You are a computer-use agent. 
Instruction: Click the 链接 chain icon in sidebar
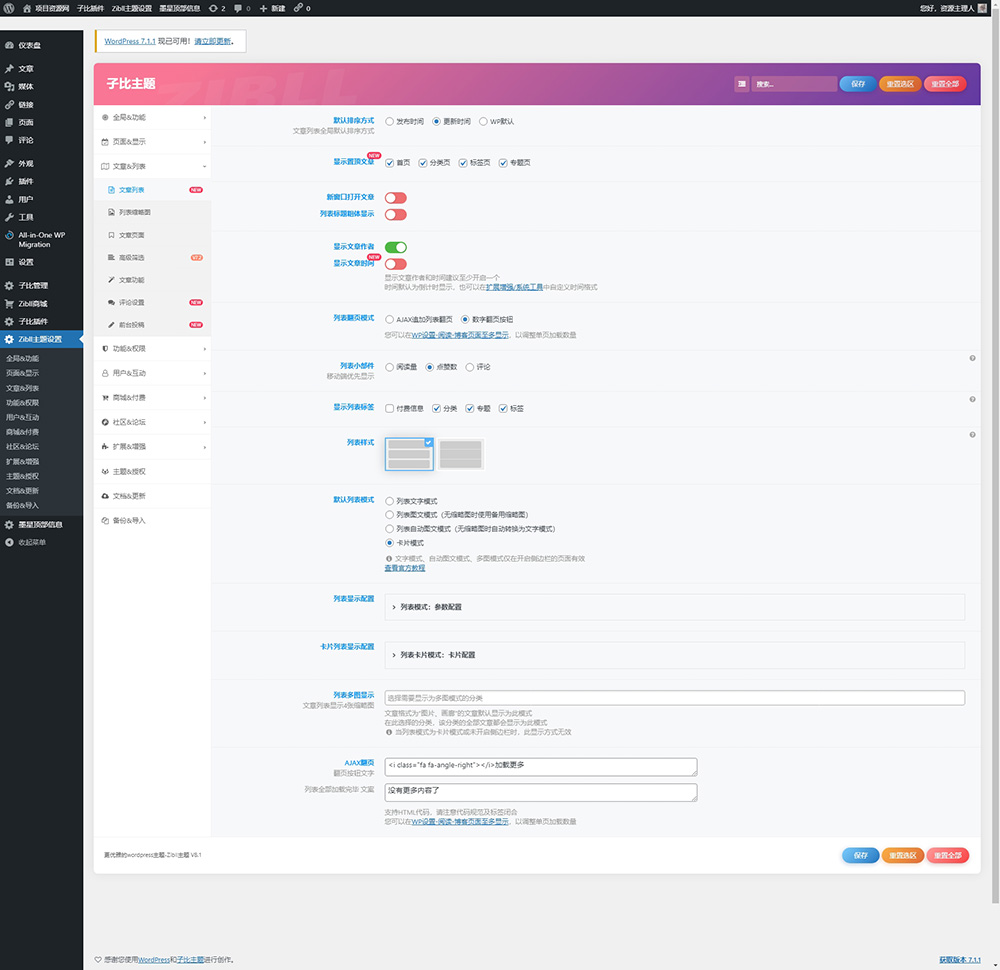point(9,105)
